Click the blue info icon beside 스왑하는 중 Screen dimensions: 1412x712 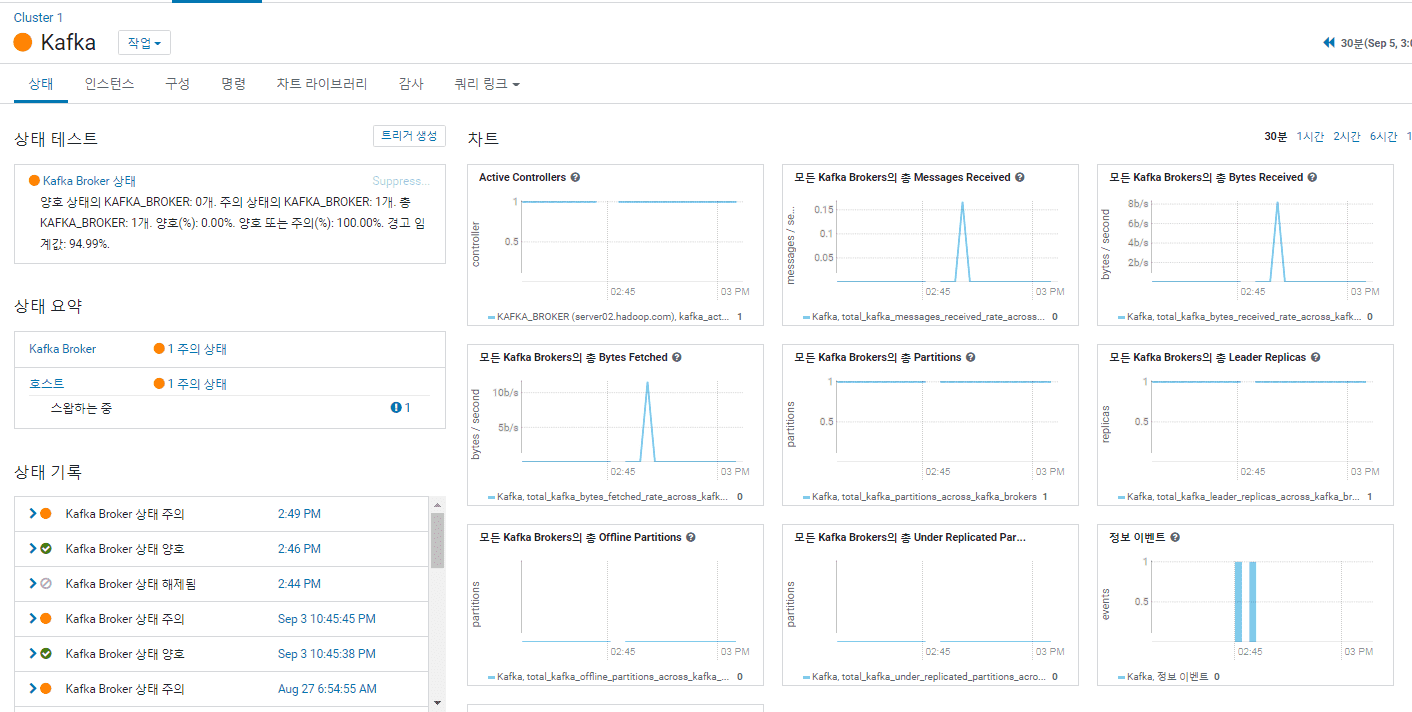pos(396,408)
